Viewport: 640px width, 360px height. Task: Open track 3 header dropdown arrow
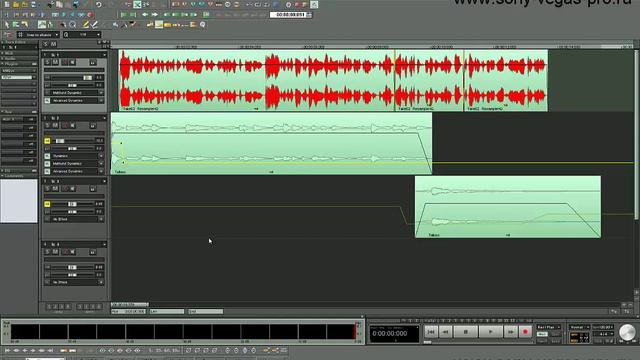[x=104, y=181]
